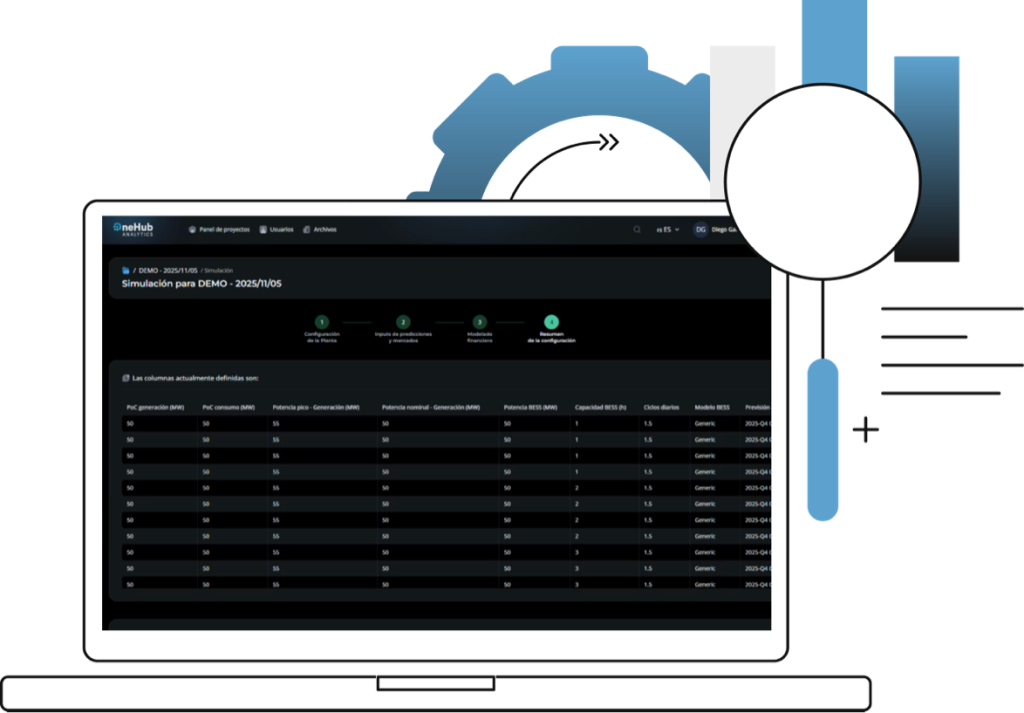Select step 3 Modelado financiero
Image resolution: width=1024 pixels, height=713 pixels.
click(479, 321)
